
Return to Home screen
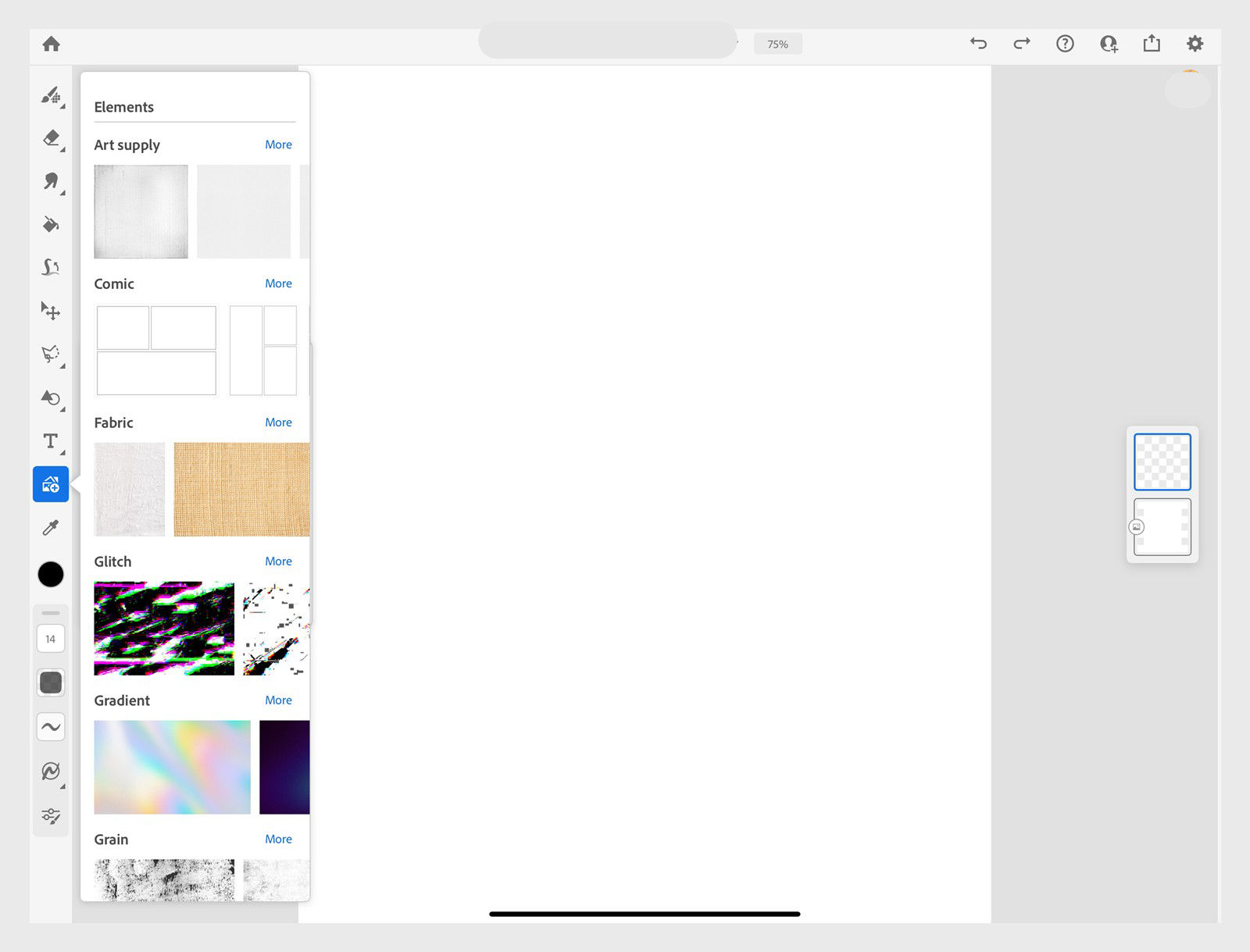tap(51, 44)
